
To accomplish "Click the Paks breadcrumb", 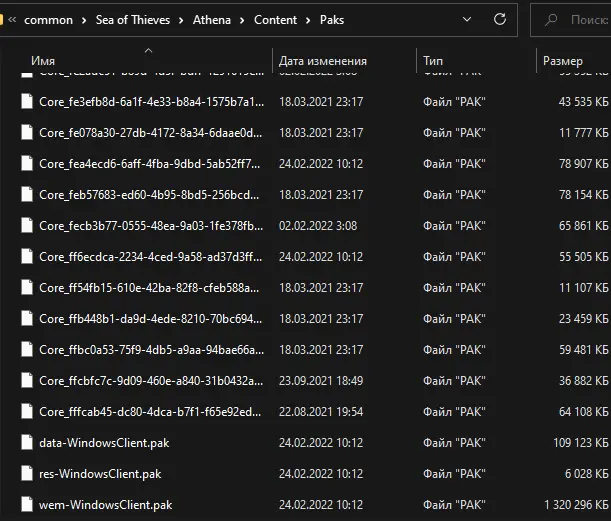I will pos(332,20).
